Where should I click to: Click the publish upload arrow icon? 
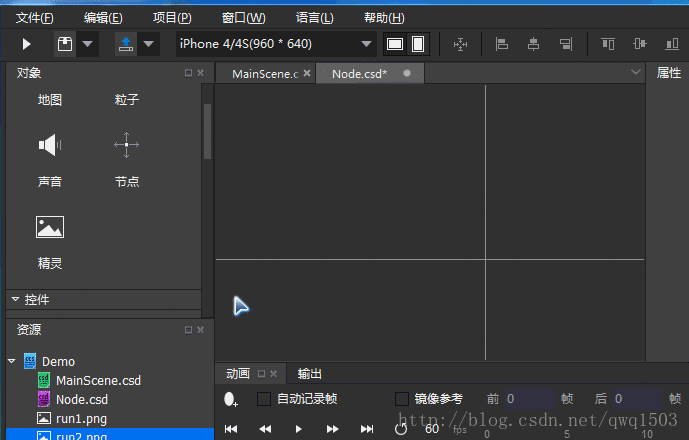point(126,44)
